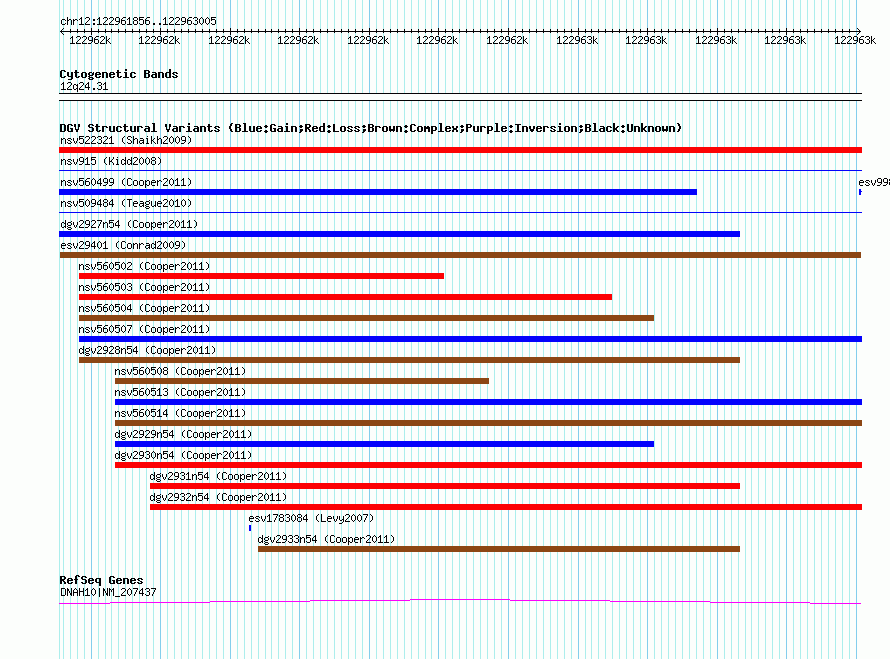Select the brown nsv560514 complex bar
Viewport: 890px width, 659px height.
point(488,423)
